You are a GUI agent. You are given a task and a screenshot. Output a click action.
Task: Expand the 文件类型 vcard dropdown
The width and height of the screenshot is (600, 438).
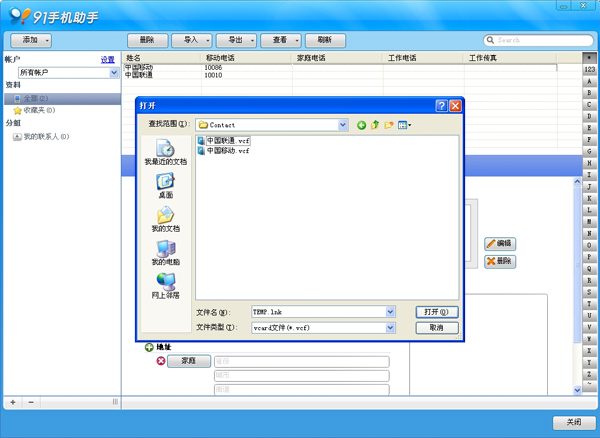click(x=390, y=328)
